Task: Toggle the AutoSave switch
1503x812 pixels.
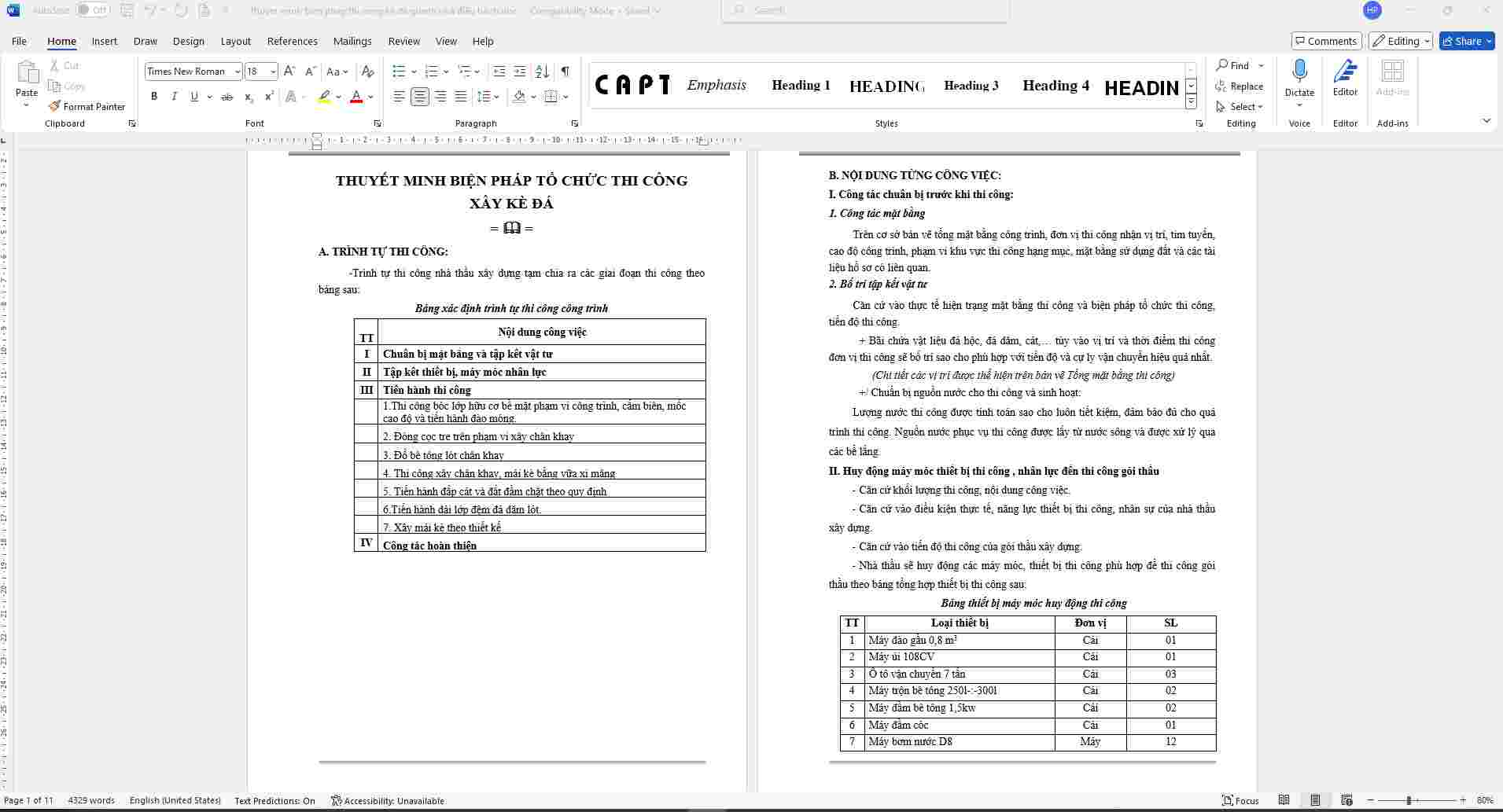Action: pyautogui.click(x=94, y=10)
